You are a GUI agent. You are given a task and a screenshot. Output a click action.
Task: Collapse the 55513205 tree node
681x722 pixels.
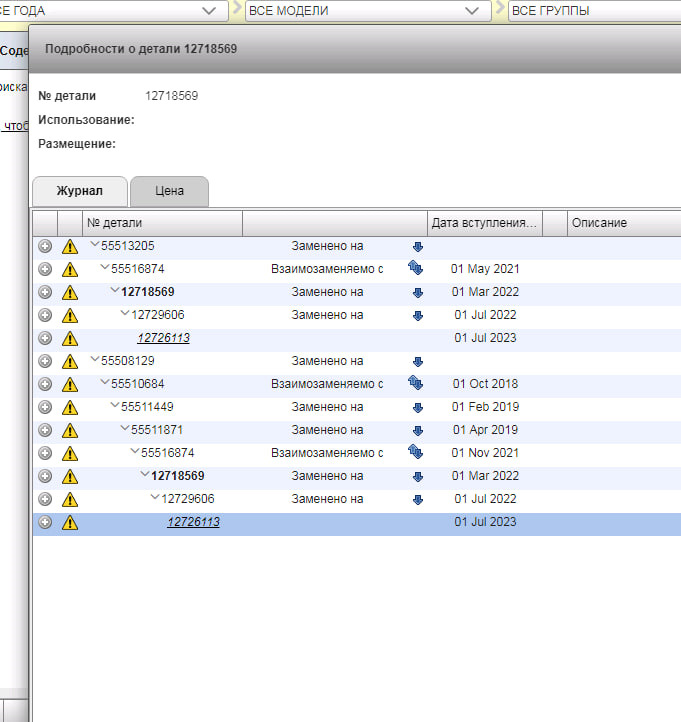pyautogui.click(x=95, y=246)
